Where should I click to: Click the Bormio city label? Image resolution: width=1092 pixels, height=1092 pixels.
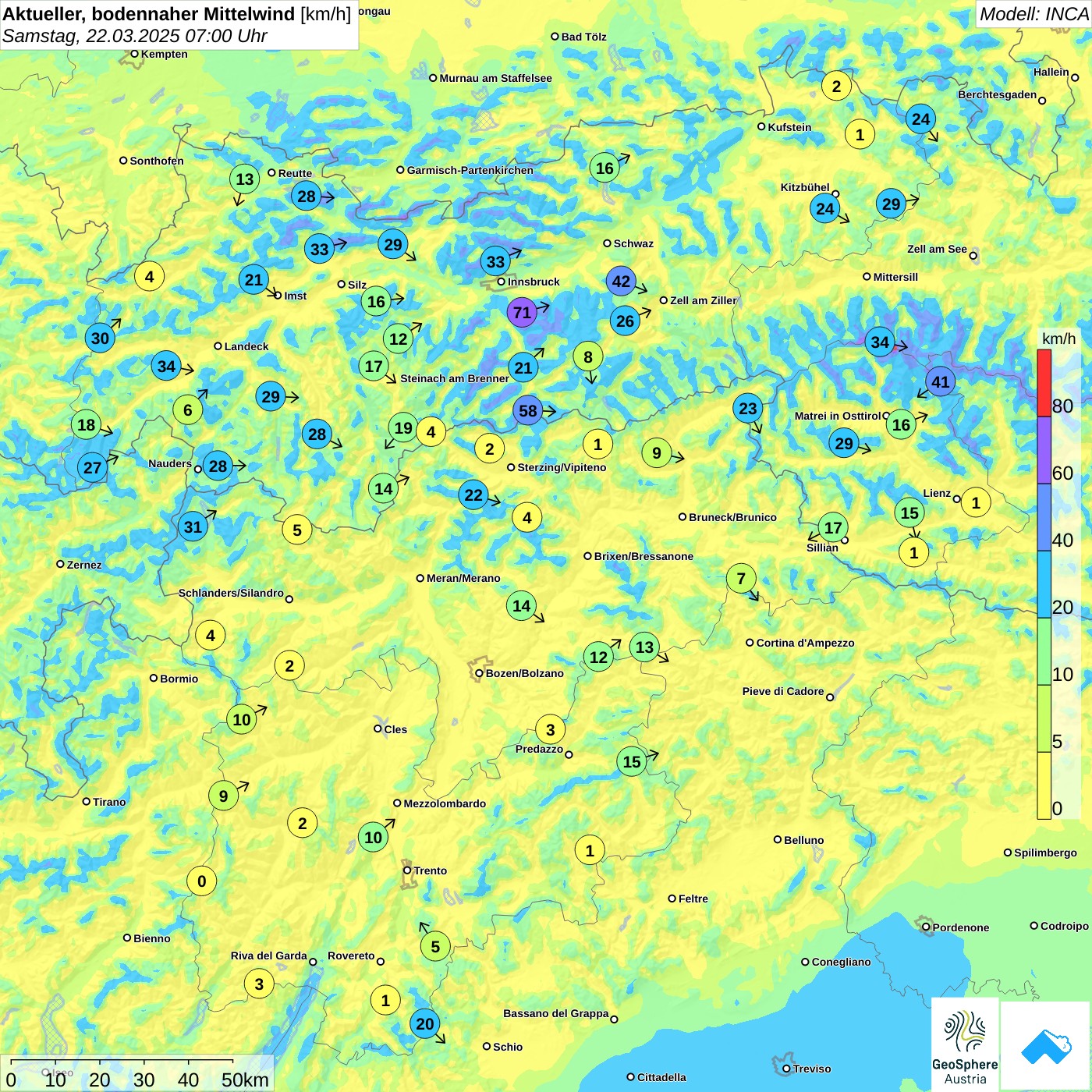179,679
